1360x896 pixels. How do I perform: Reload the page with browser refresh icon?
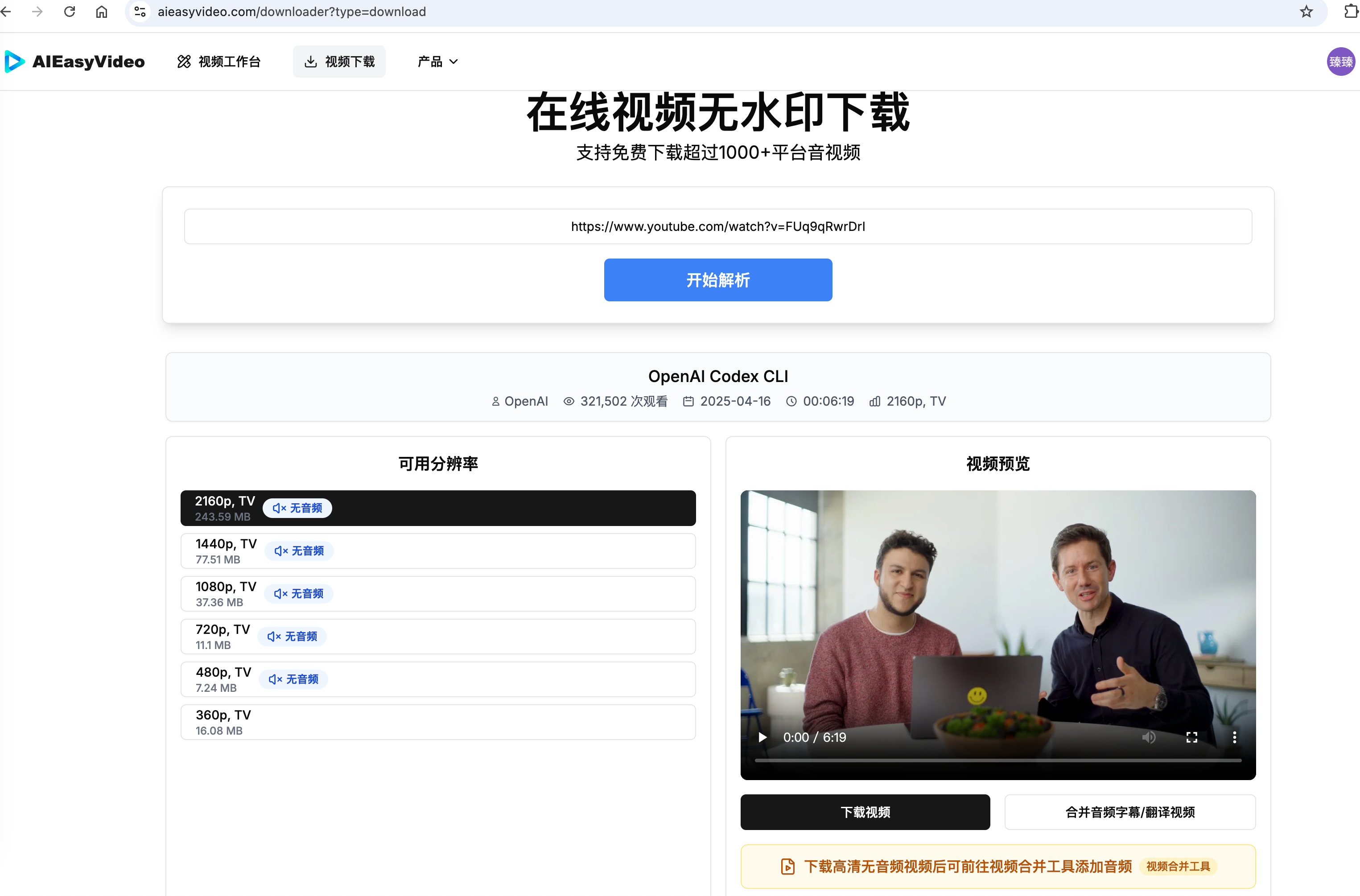(69, 12)
